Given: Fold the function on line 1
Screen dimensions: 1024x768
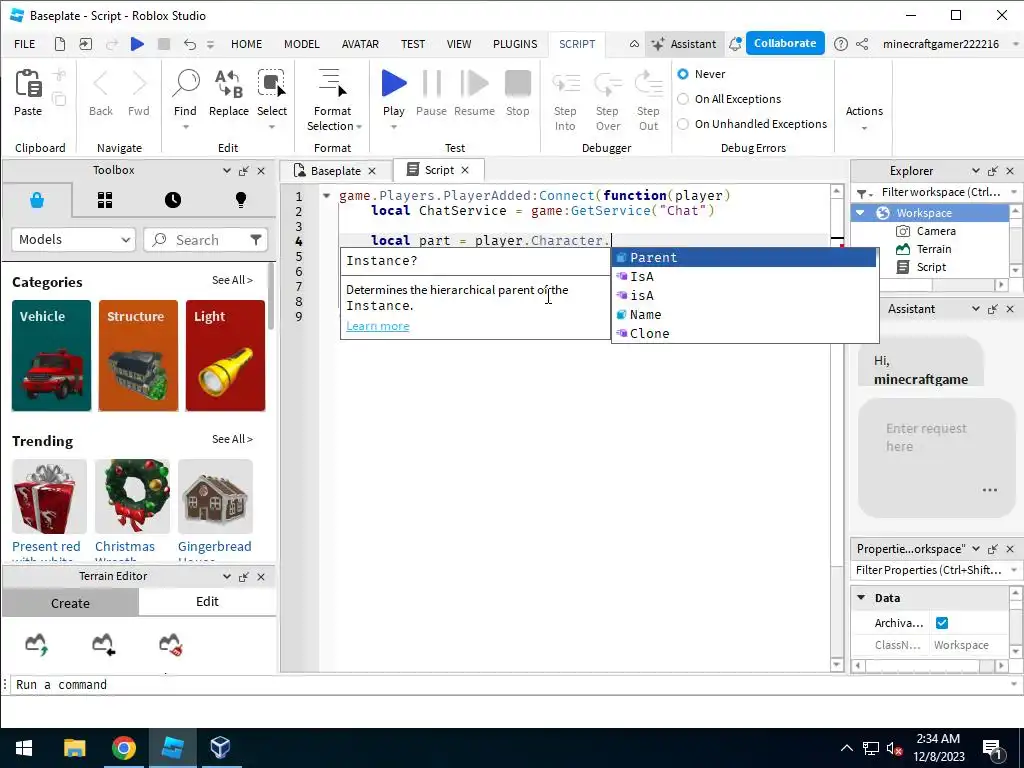Looking at the screenshot, I should 327,195.
